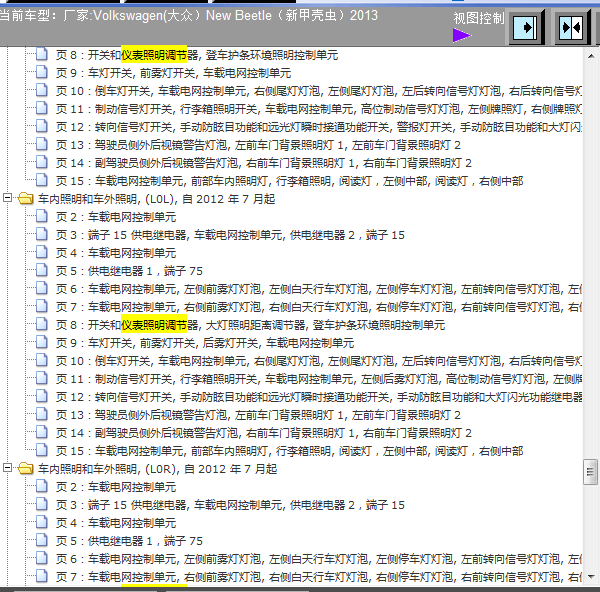Click the scrollbar down arrow
The width and height of the screenshot is (600, 592).
(591, 577)
